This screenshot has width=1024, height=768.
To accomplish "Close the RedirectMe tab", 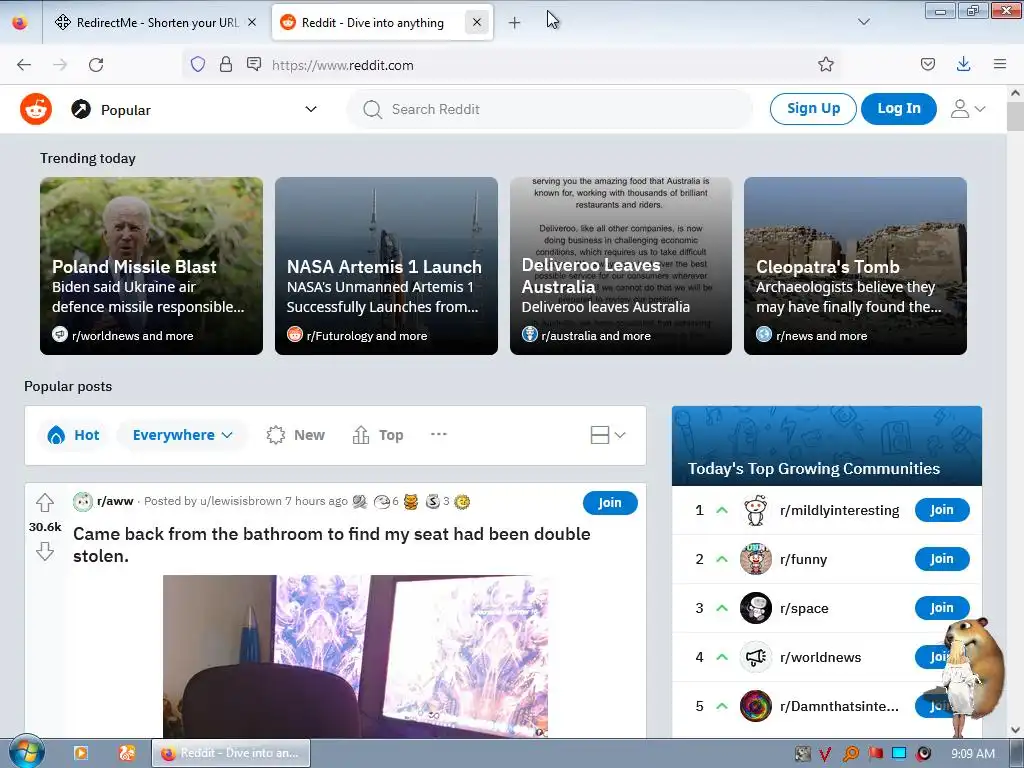I will [252, 22].
